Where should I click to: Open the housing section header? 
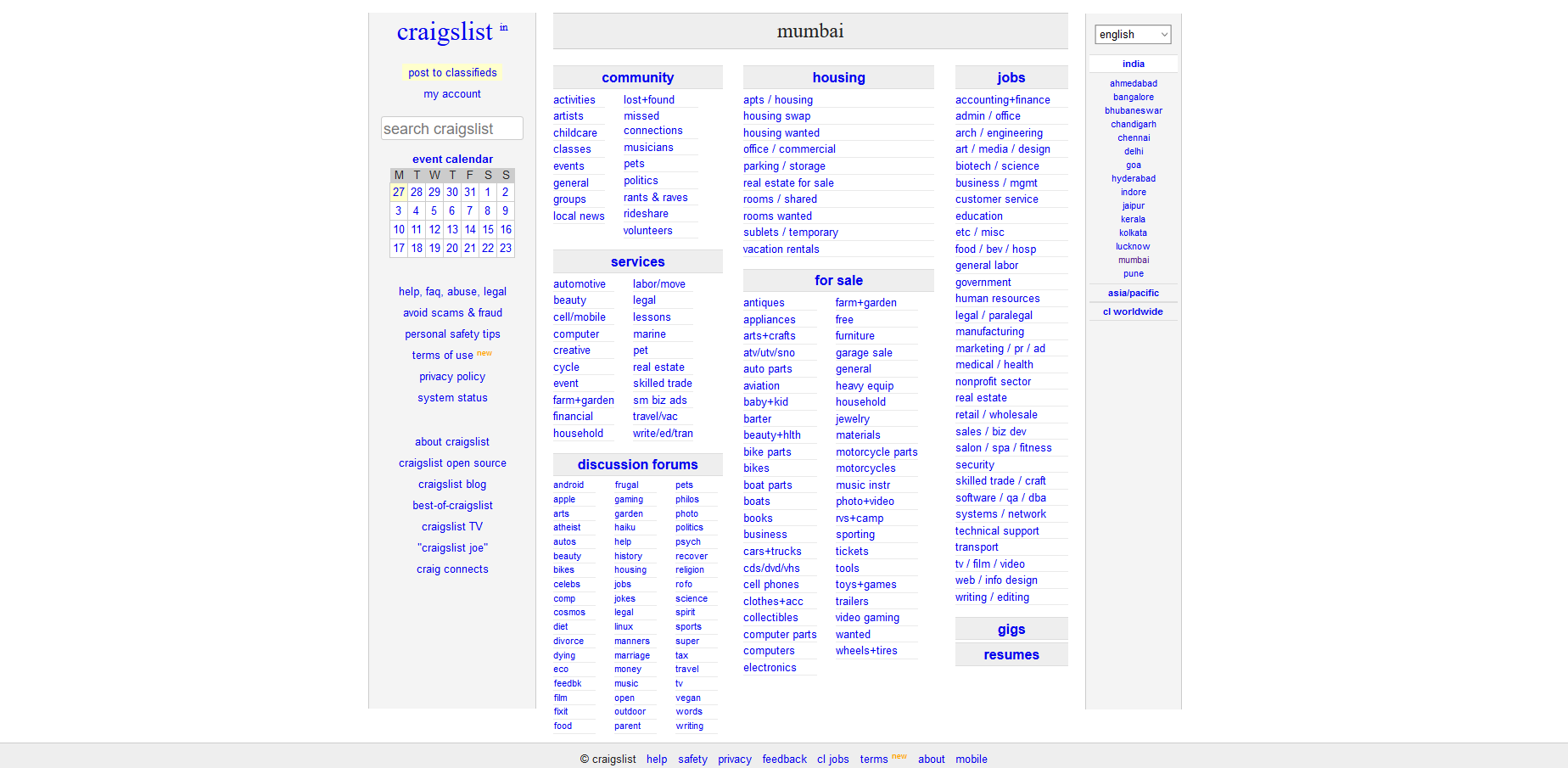pos(838,77)
